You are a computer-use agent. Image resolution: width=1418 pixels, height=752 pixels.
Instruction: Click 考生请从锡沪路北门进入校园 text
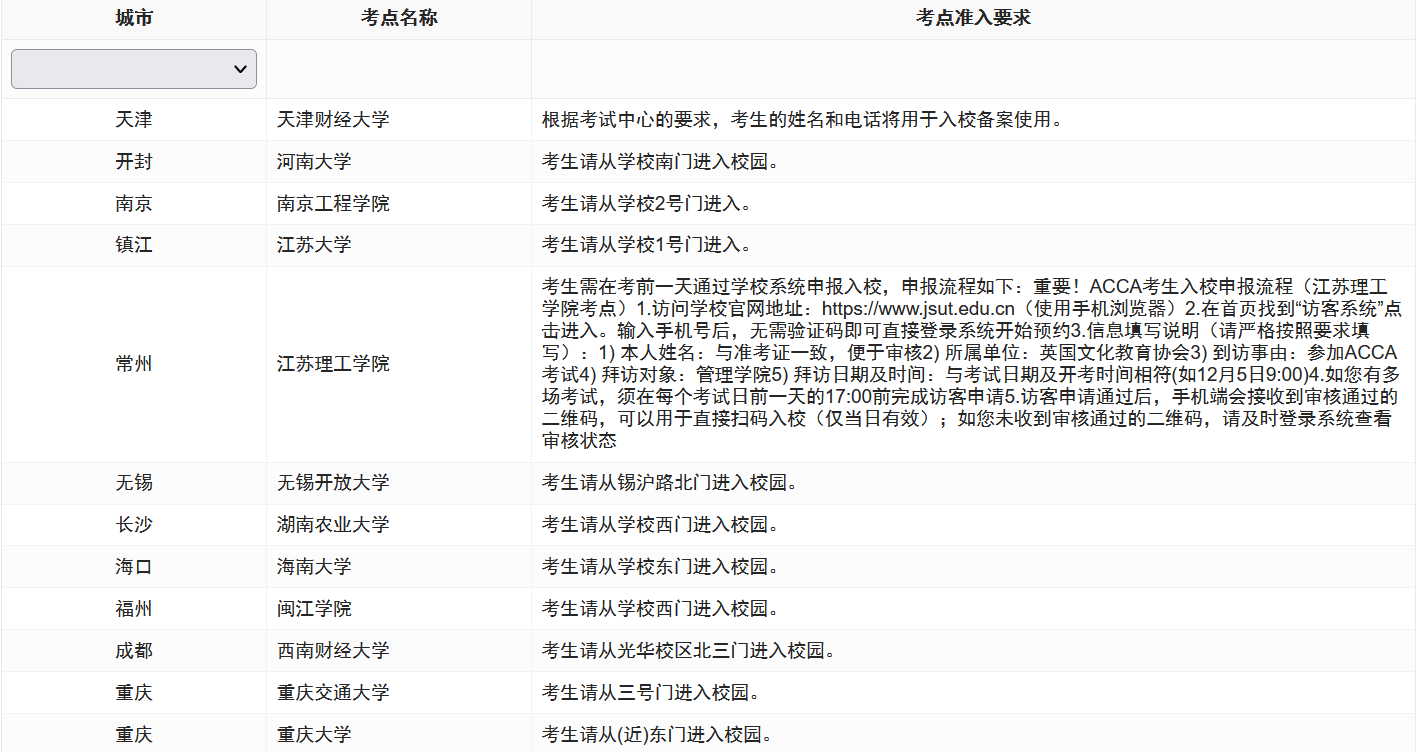670,484
